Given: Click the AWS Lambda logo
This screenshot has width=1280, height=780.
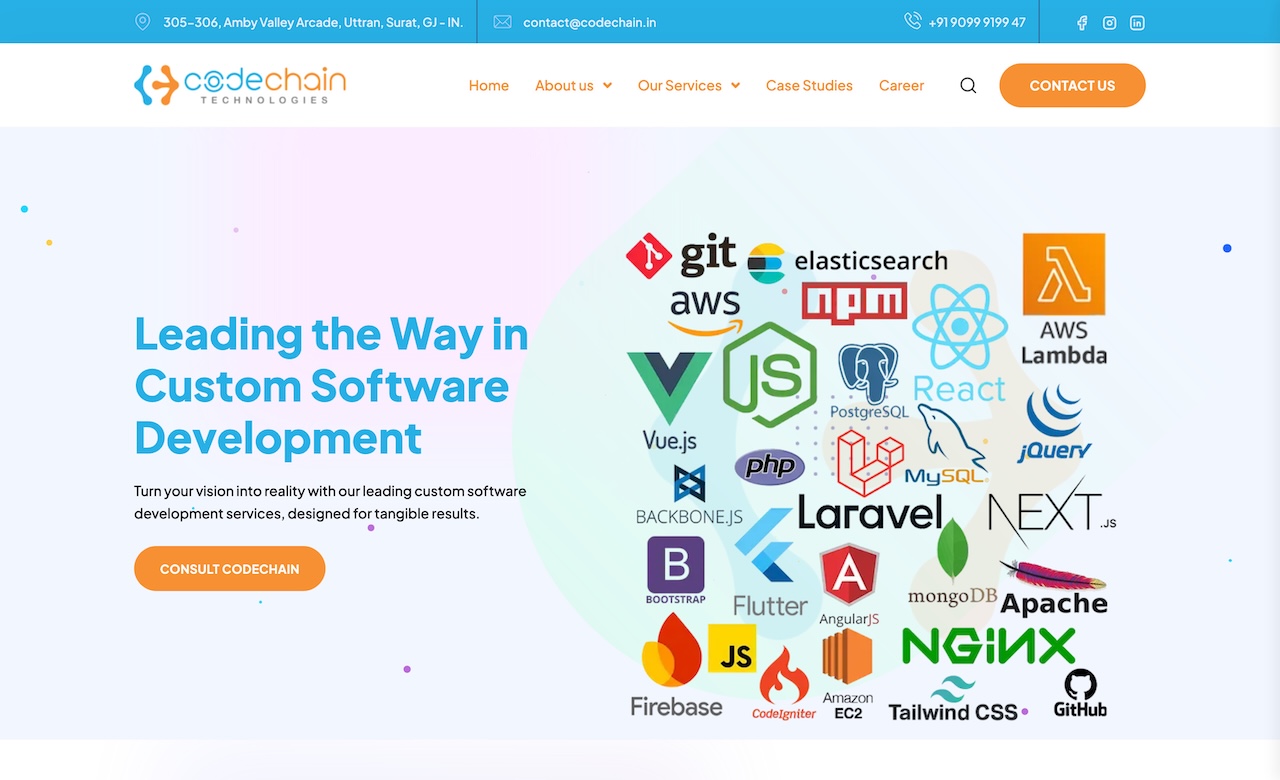Looking at the screenshot, I should [1064, 299].
